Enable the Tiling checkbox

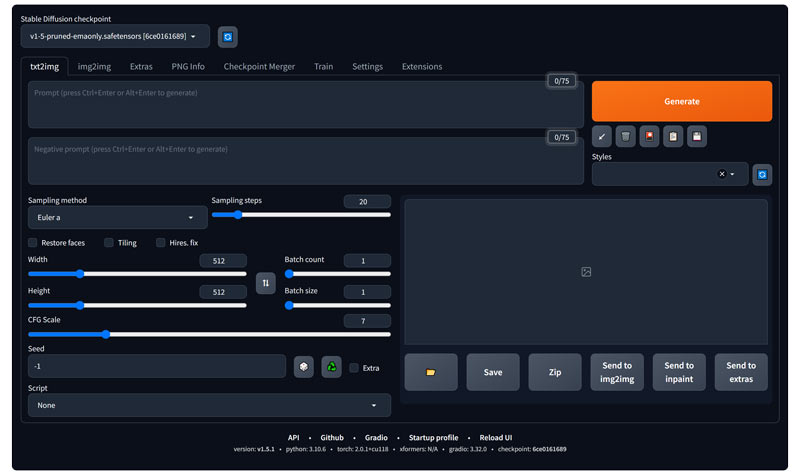(x=109, y=242)
